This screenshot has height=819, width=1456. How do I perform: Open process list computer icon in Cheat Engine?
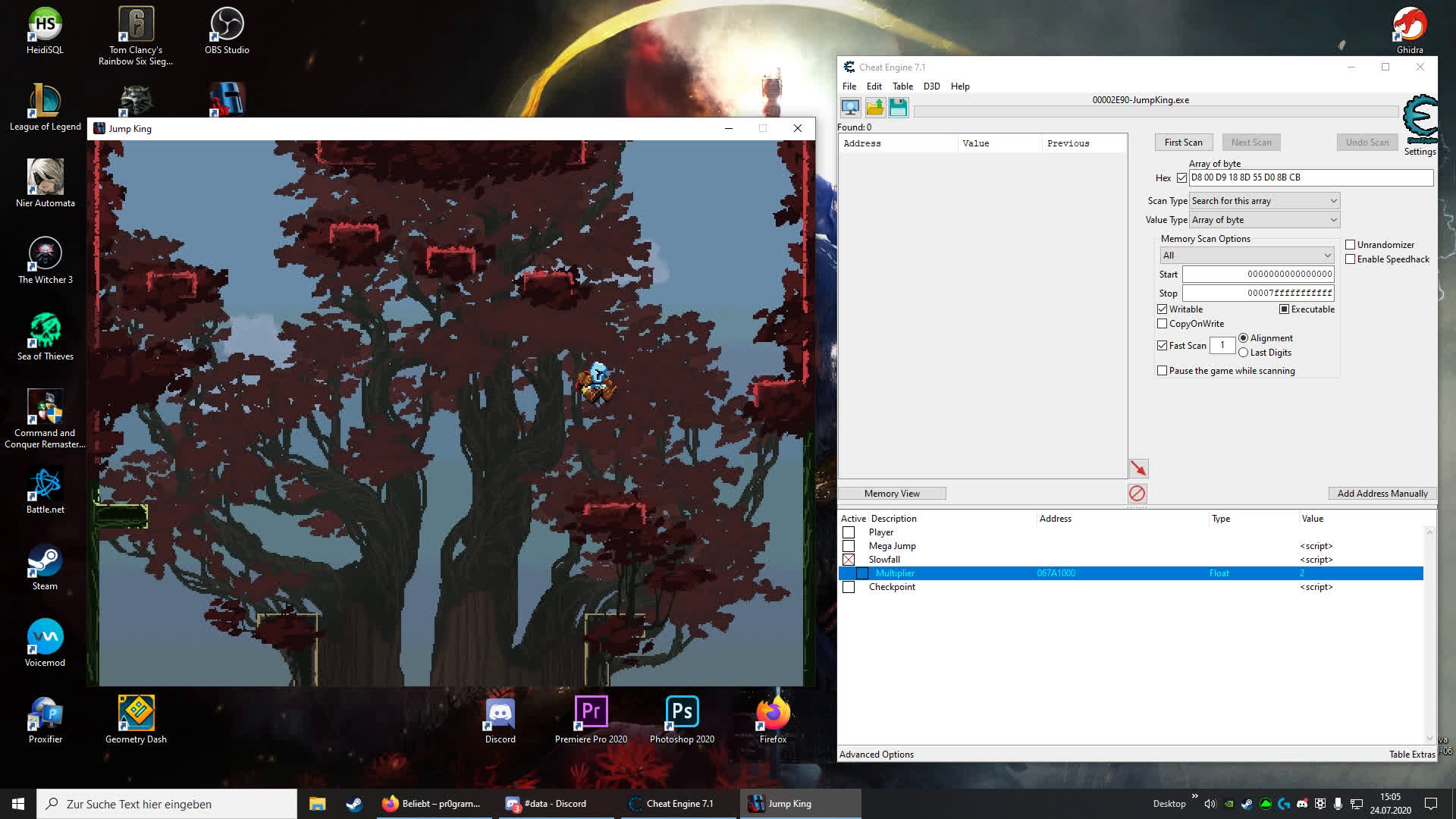[851, 107]
